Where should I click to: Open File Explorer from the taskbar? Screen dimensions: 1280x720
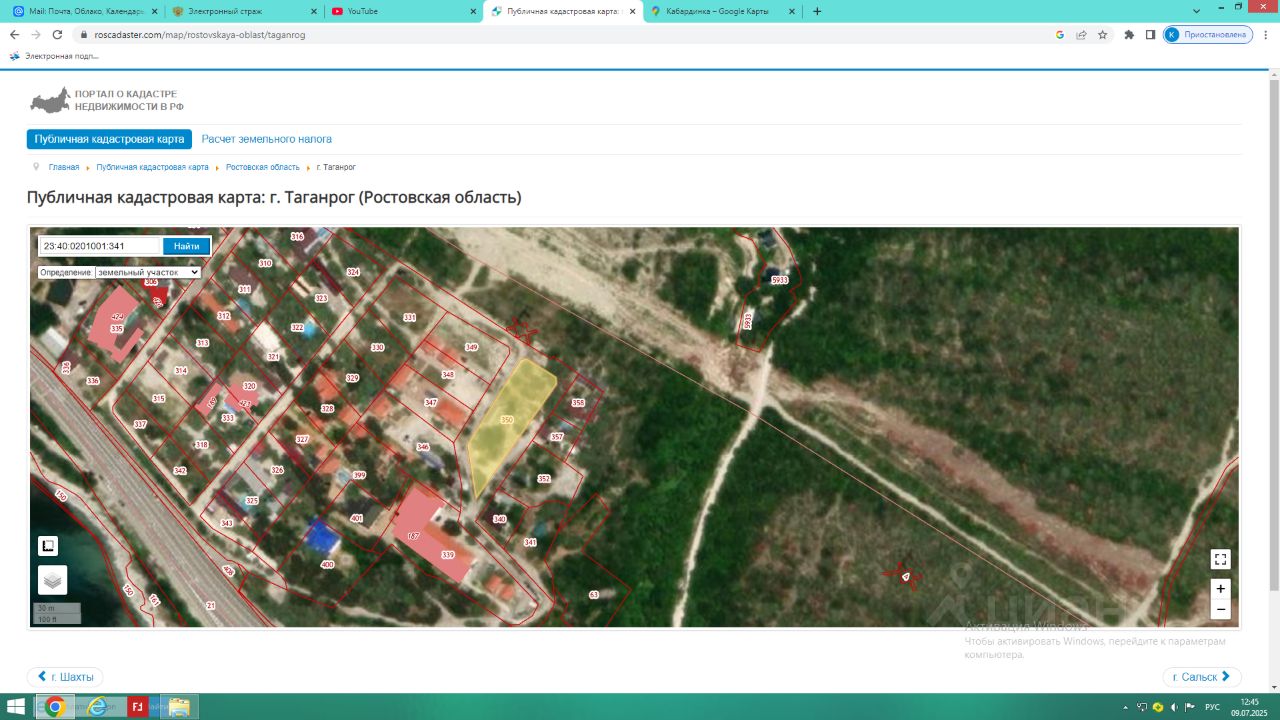point(179,707)
